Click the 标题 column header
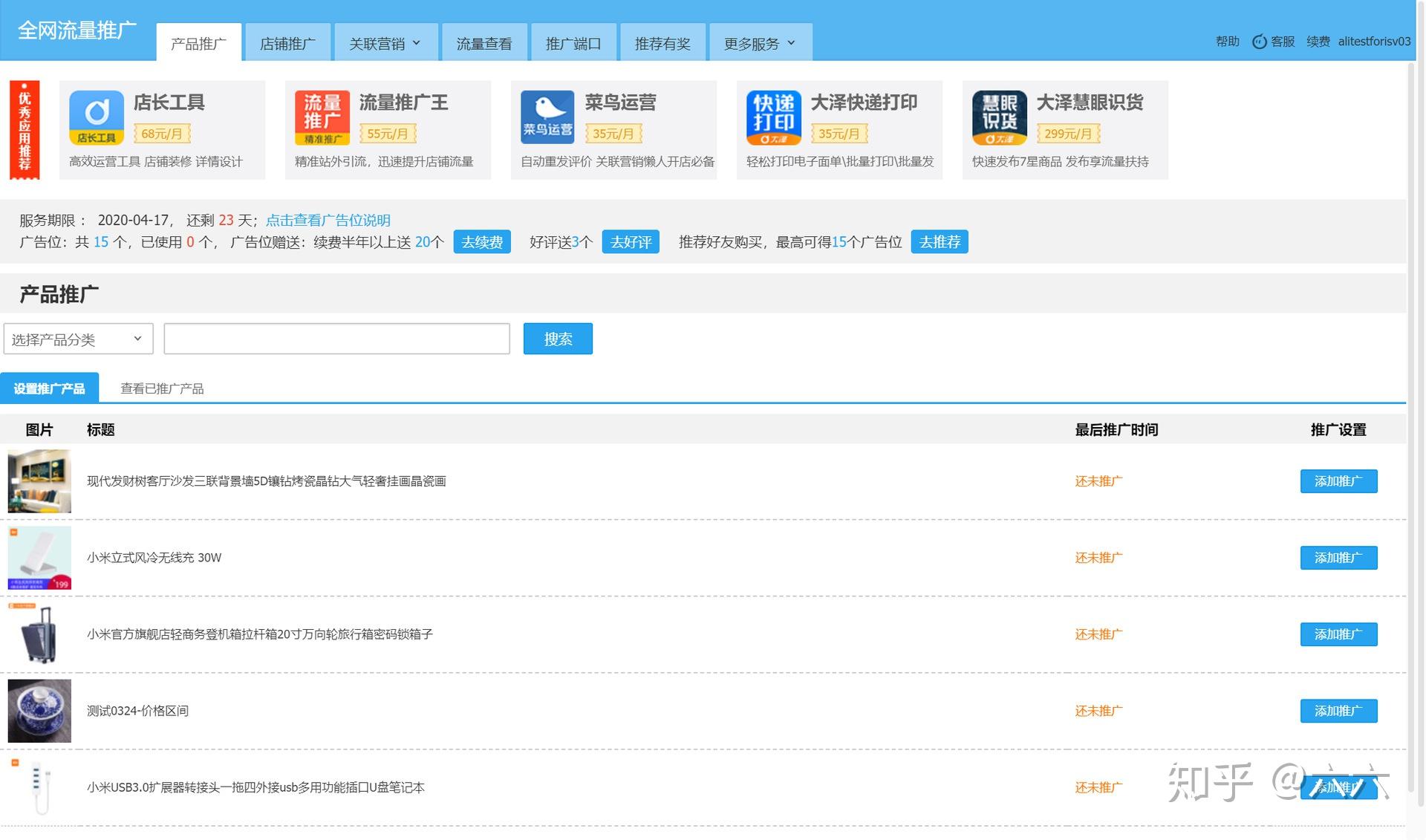Image resolution: width=1426 pixels, height=840 pixels. tap(100, 429)
